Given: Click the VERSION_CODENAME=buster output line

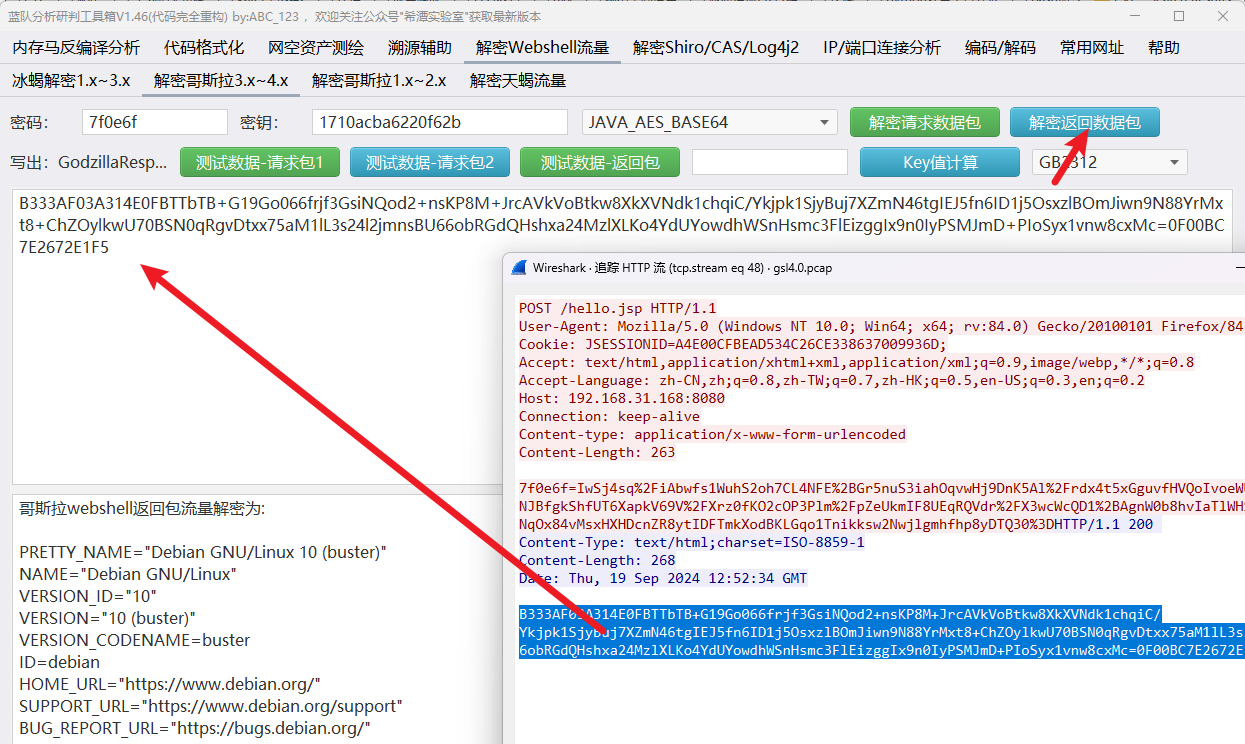Looking at the screenshot, I should 135,640.
